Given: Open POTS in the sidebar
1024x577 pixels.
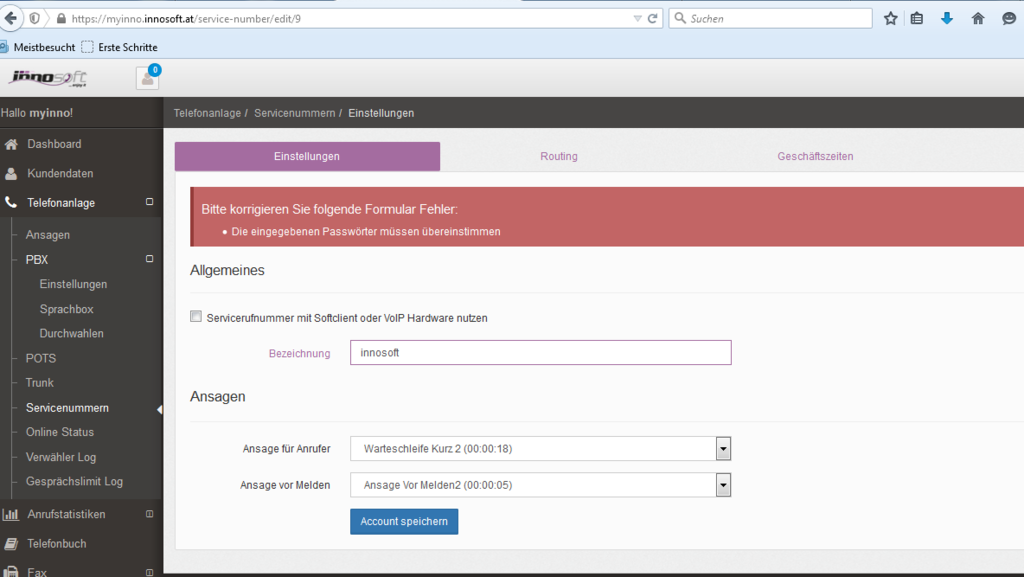Looking at the screenshot, I should (40, 358).
